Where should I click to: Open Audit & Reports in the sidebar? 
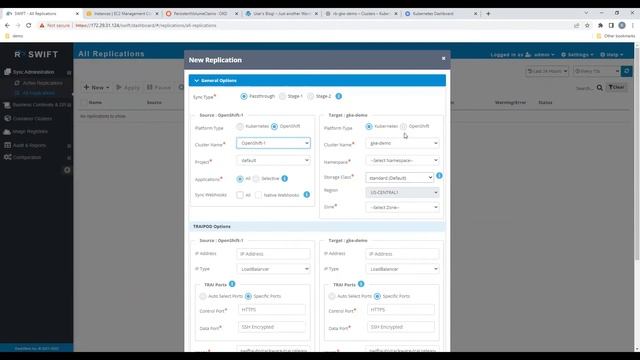pos(29,145)
